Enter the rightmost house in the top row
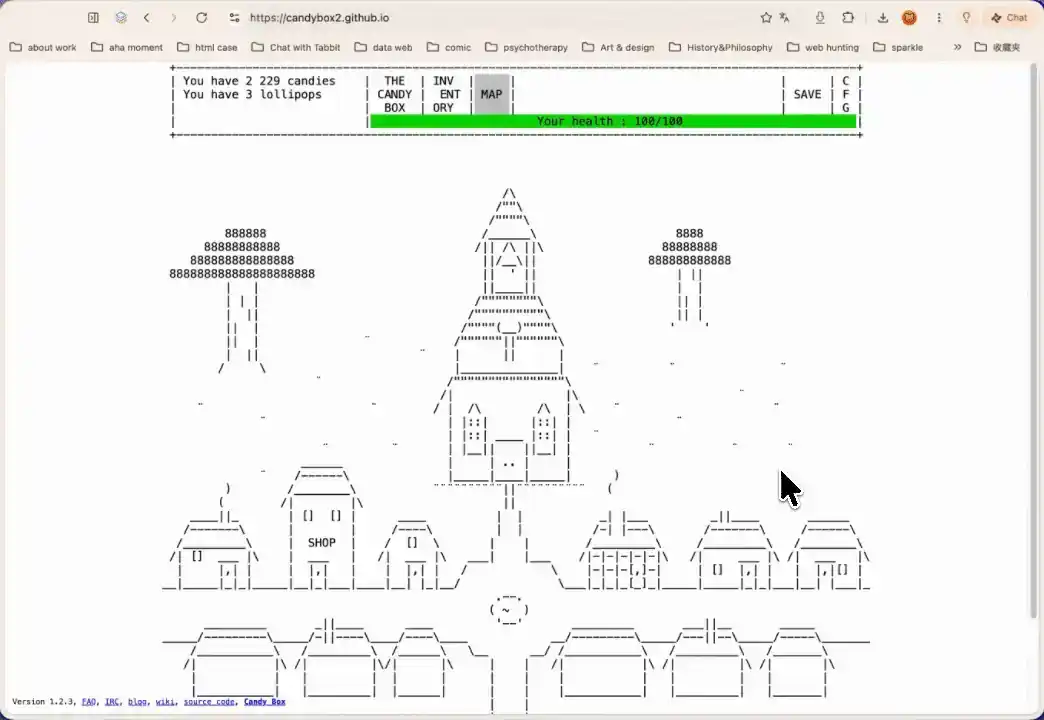Image resolution: width=1044 pixels, height=720 pixels. [x=829, y=553]
